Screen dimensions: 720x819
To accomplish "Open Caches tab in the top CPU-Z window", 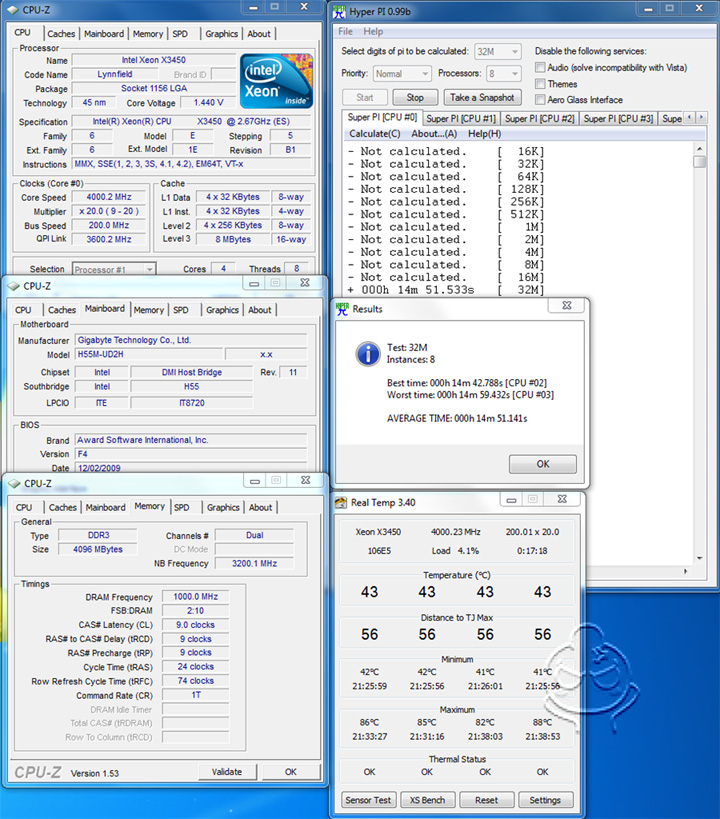I will (x=61, y=33).
